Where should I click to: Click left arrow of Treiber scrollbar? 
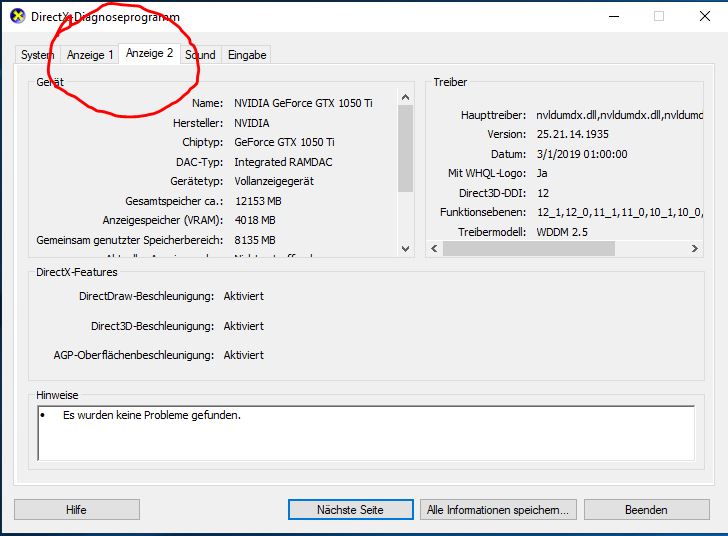click(434, 248)
